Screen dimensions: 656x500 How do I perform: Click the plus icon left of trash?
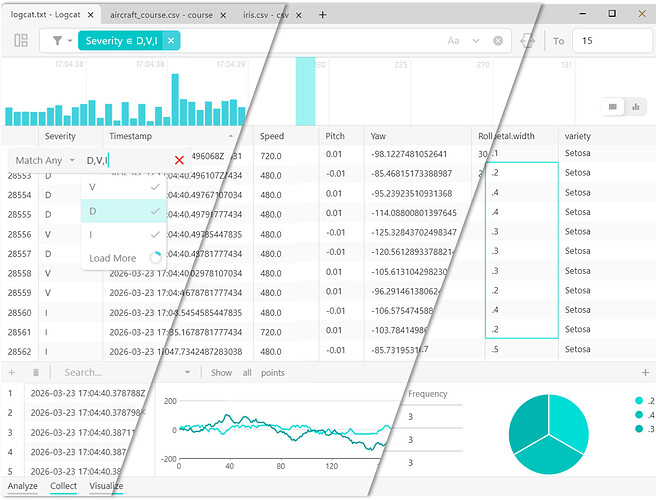[11, 372]
